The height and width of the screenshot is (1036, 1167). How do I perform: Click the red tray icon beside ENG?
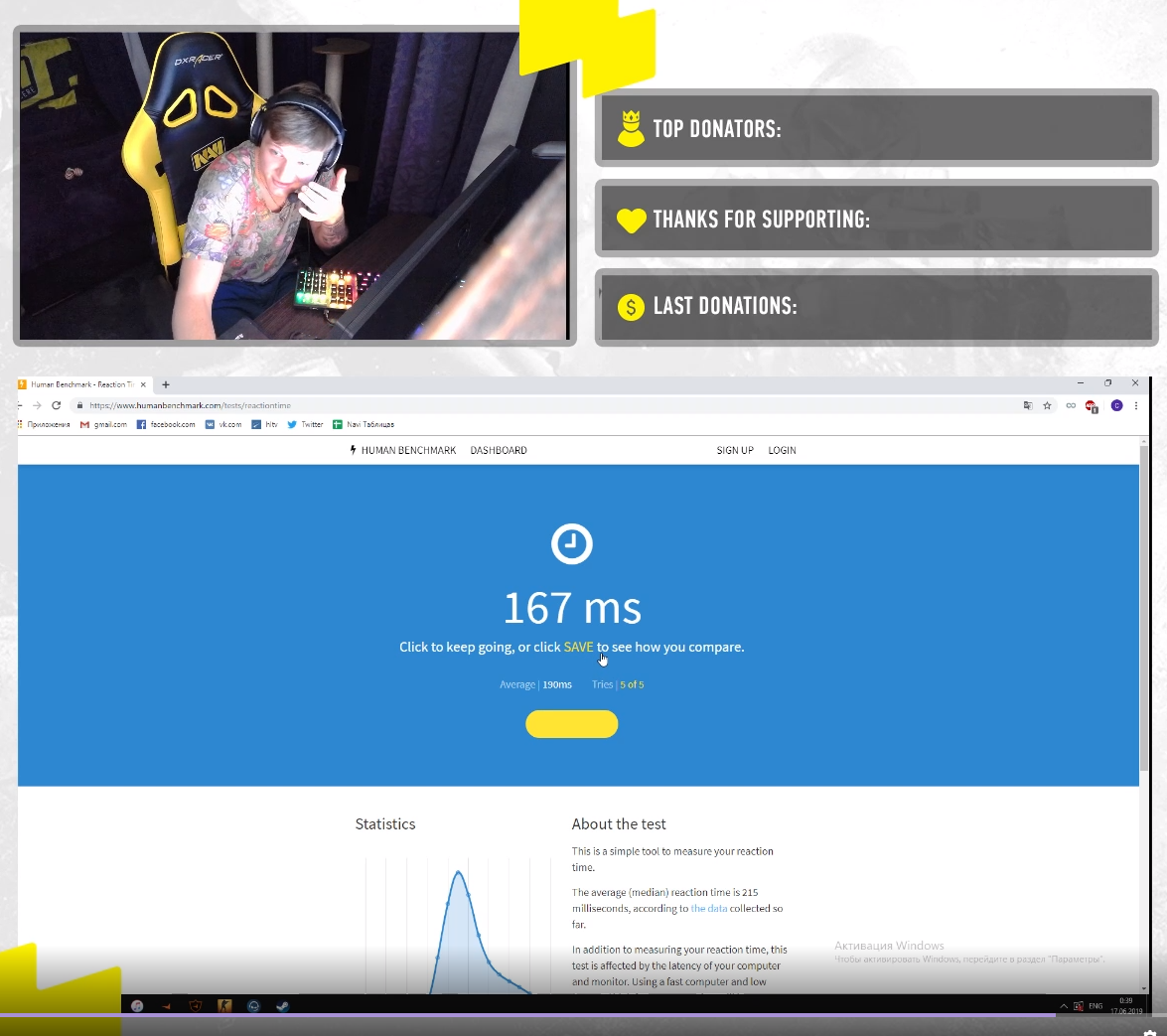1079,1006
